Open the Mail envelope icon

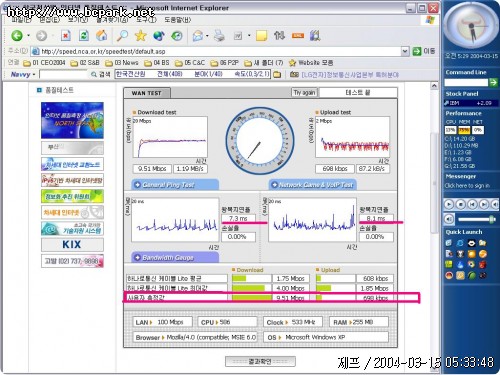[x=198, y=35]
